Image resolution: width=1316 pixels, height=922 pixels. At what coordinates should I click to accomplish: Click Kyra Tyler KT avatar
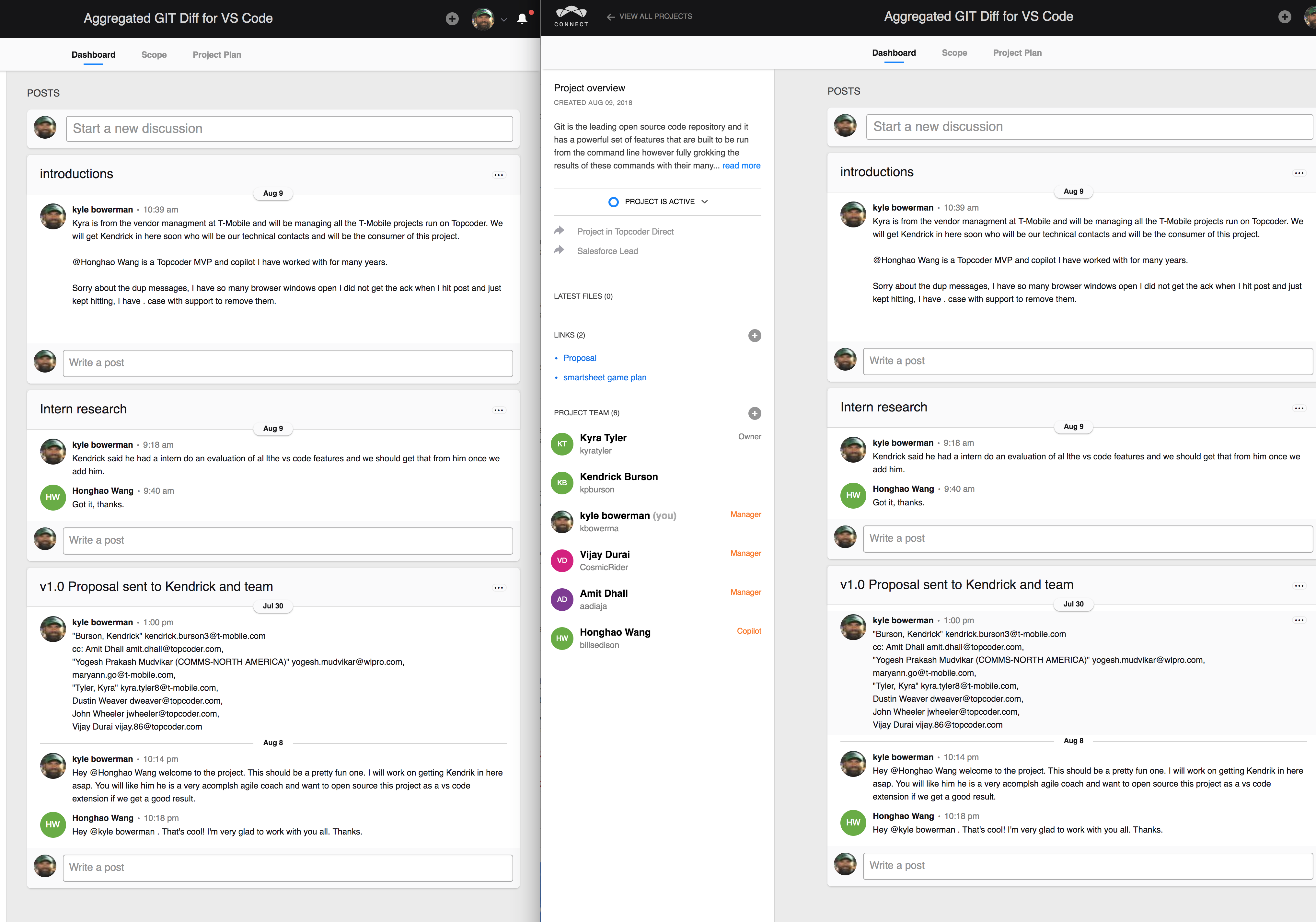click(x=562, y=444)
